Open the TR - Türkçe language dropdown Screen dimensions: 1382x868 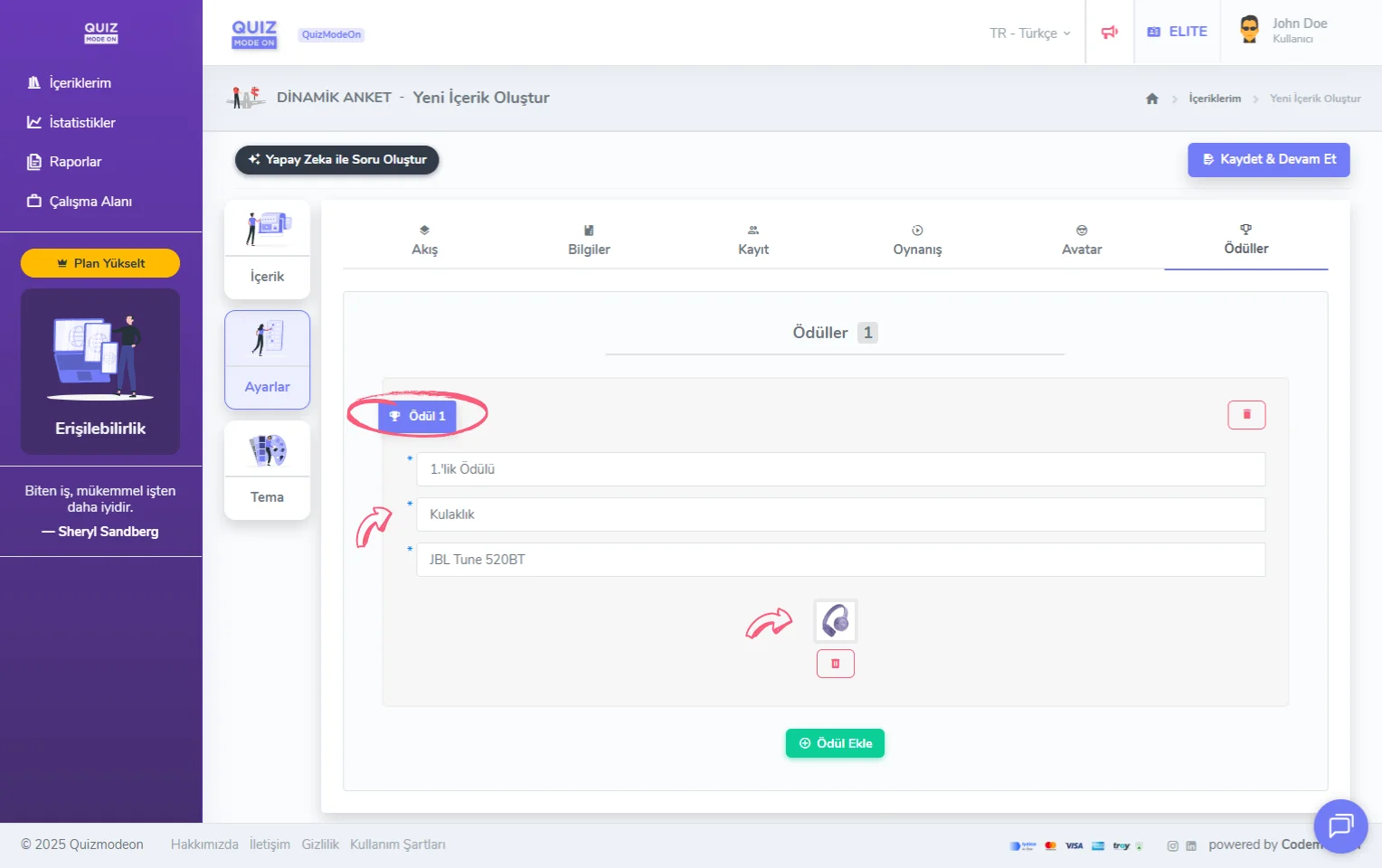coord(1029,33)
